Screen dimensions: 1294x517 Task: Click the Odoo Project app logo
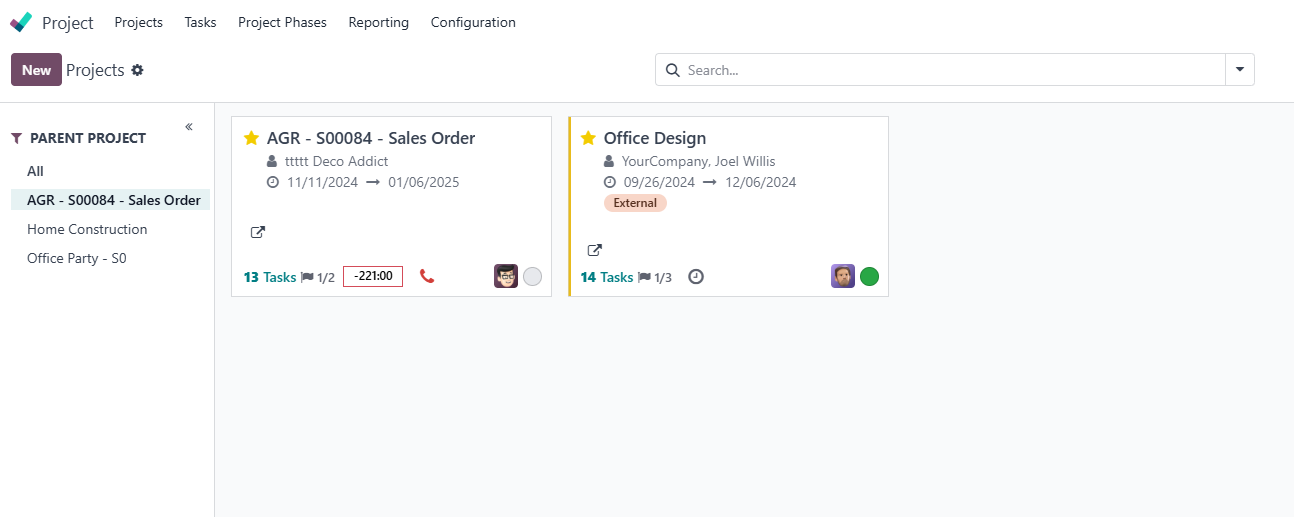point(21,22)
